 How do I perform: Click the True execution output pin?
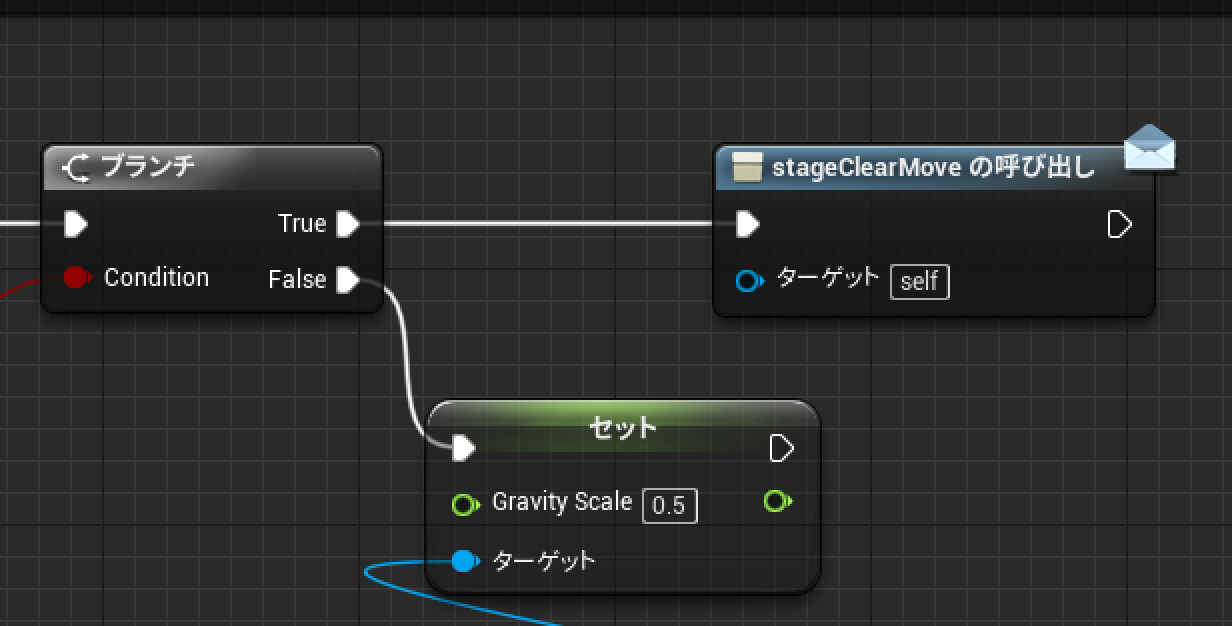(347, 224)
